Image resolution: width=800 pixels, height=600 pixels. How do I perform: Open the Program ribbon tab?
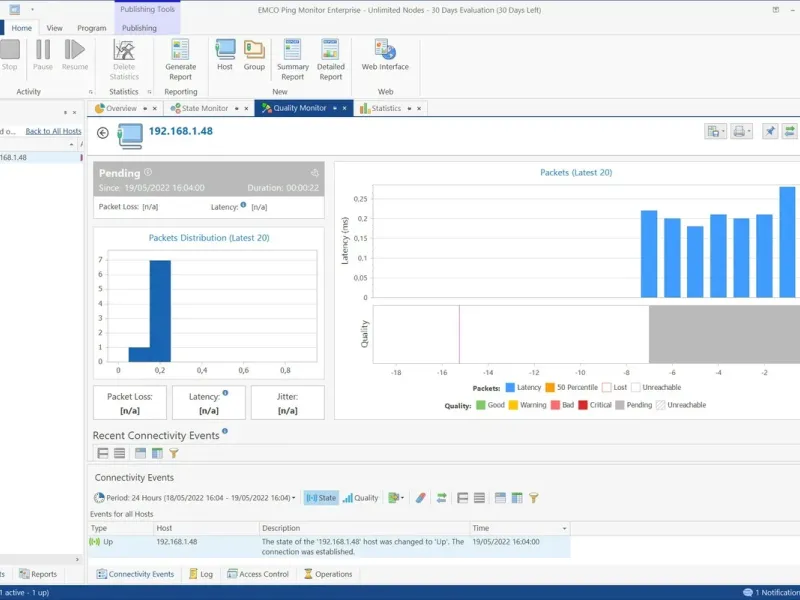(x=92, y=28)
